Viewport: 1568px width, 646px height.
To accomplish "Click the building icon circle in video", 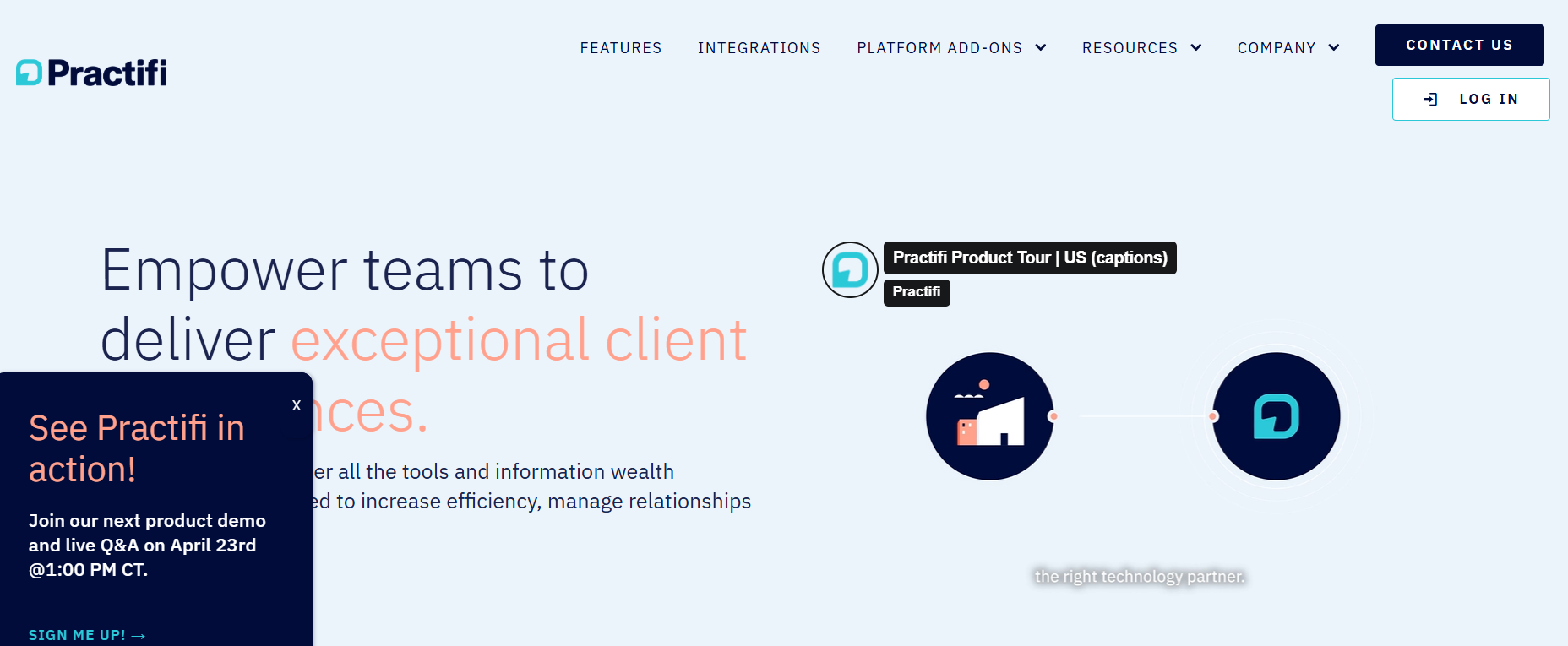I will tap(989, 416).
